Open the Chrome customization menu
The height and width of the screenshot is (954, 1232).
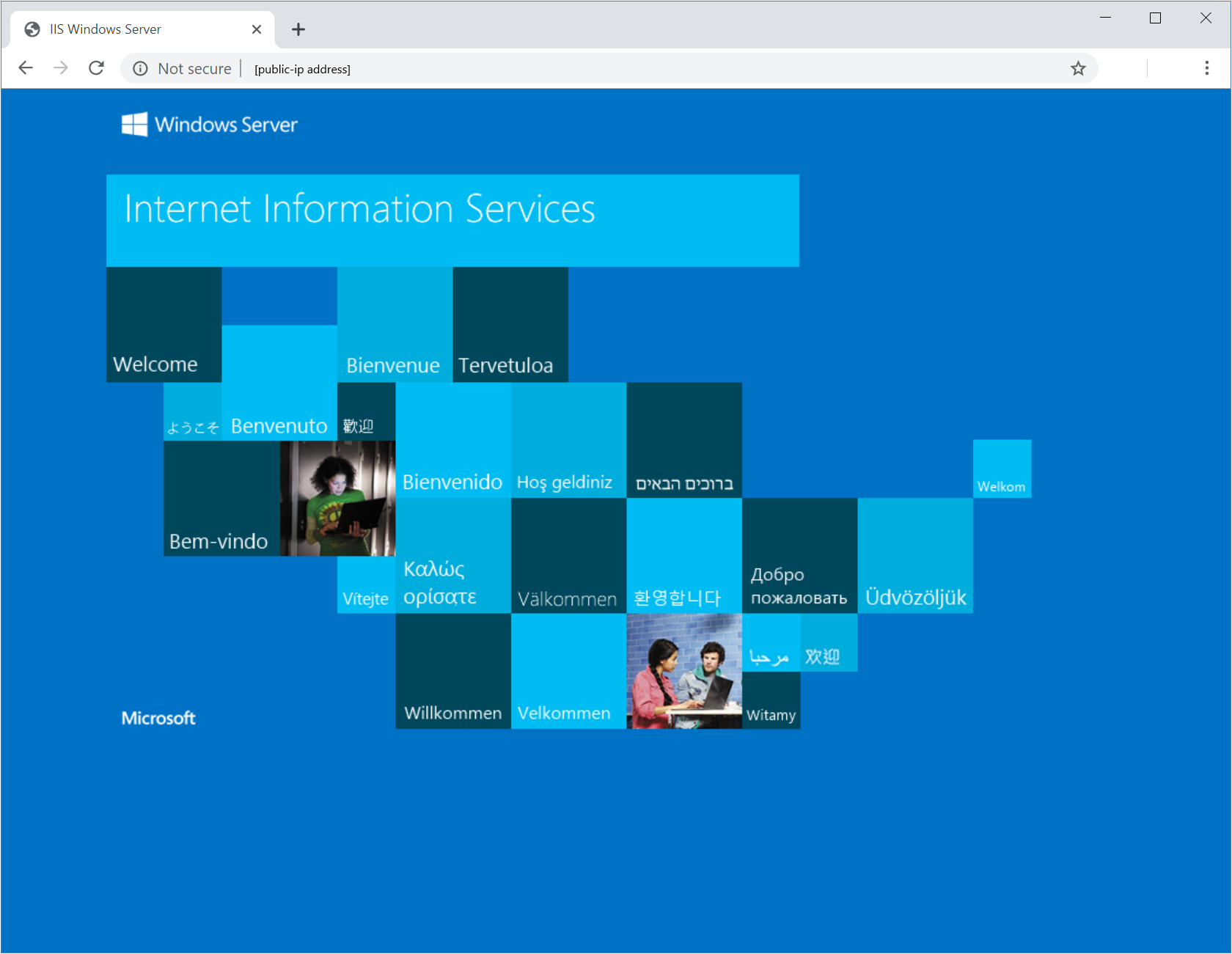[x=1206, y=68]
